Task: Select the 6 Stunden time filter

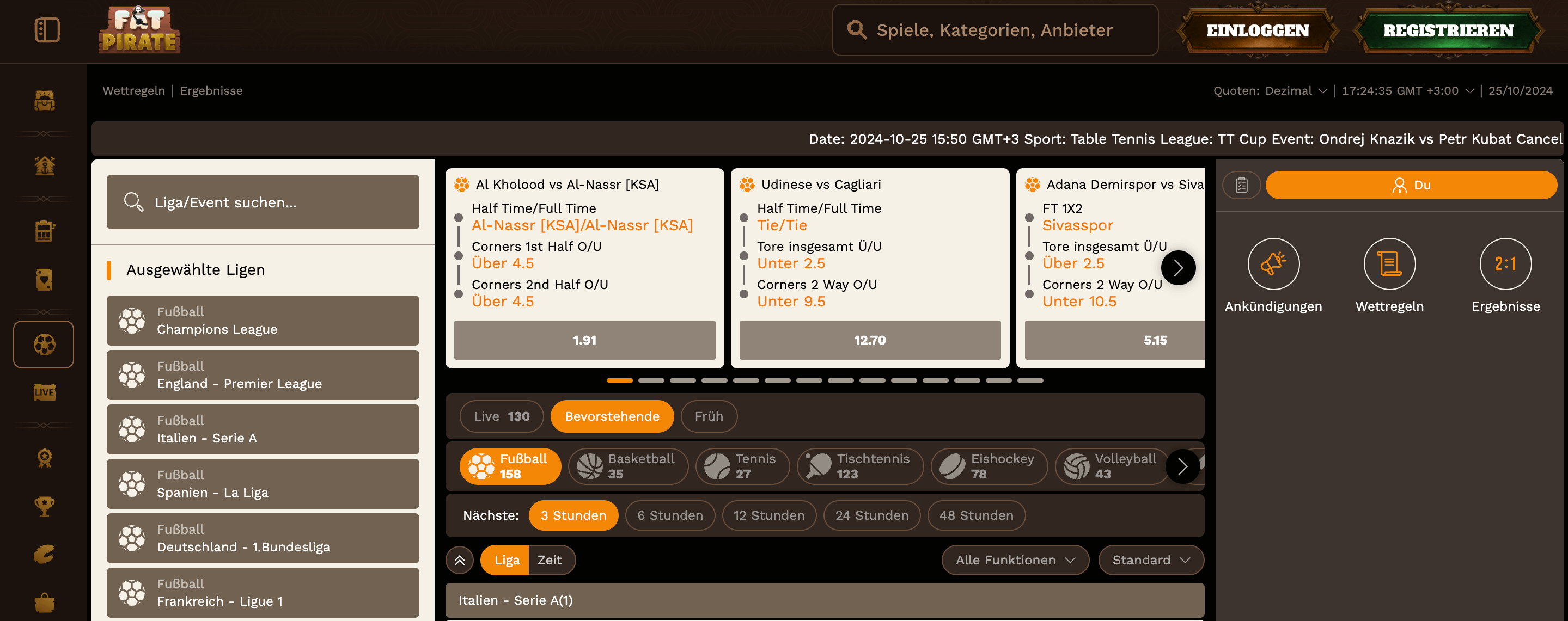Action: (669, 515)
